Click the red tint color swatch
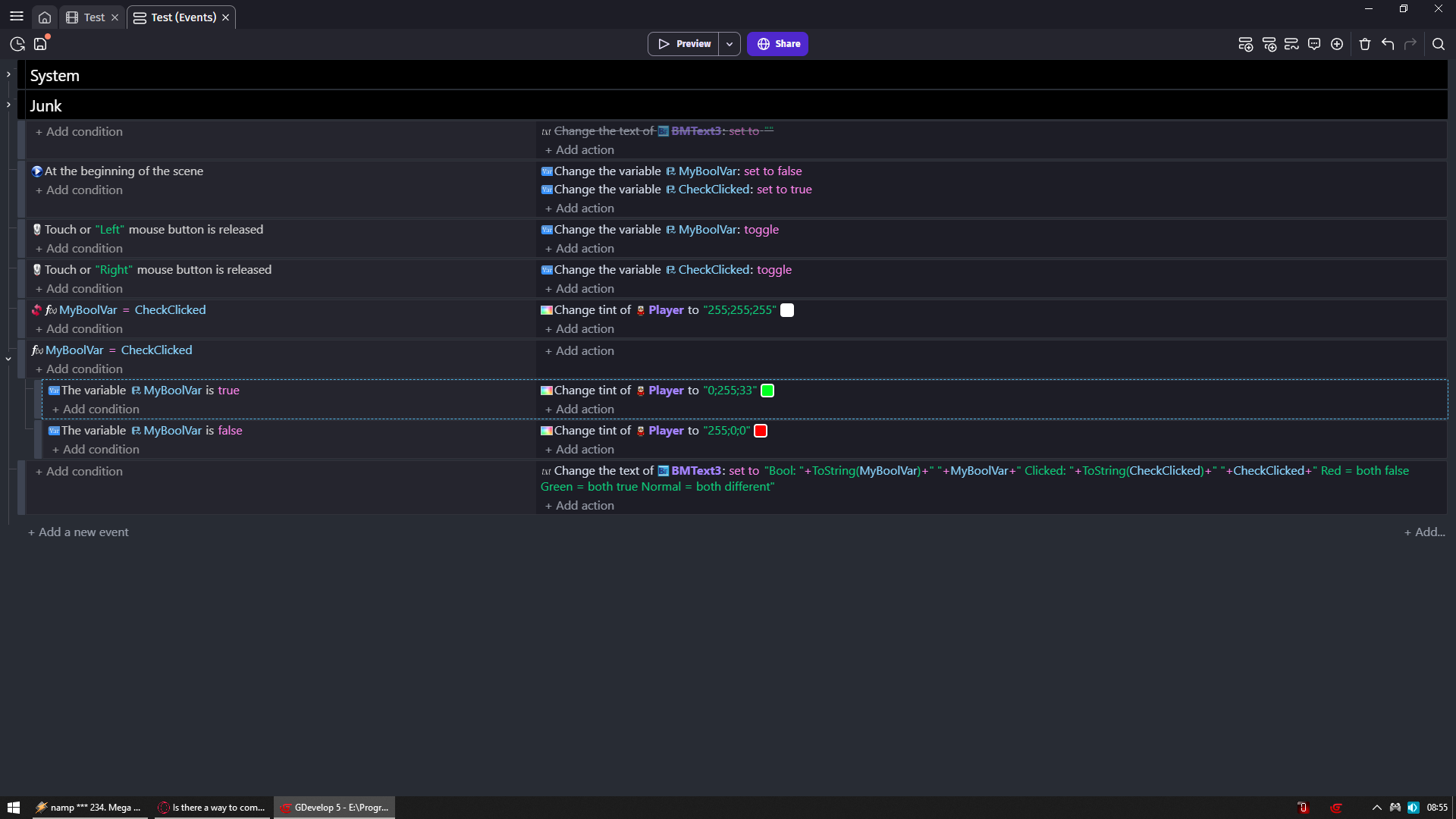This screenshot has width=1456, height=819. (761, 431)
